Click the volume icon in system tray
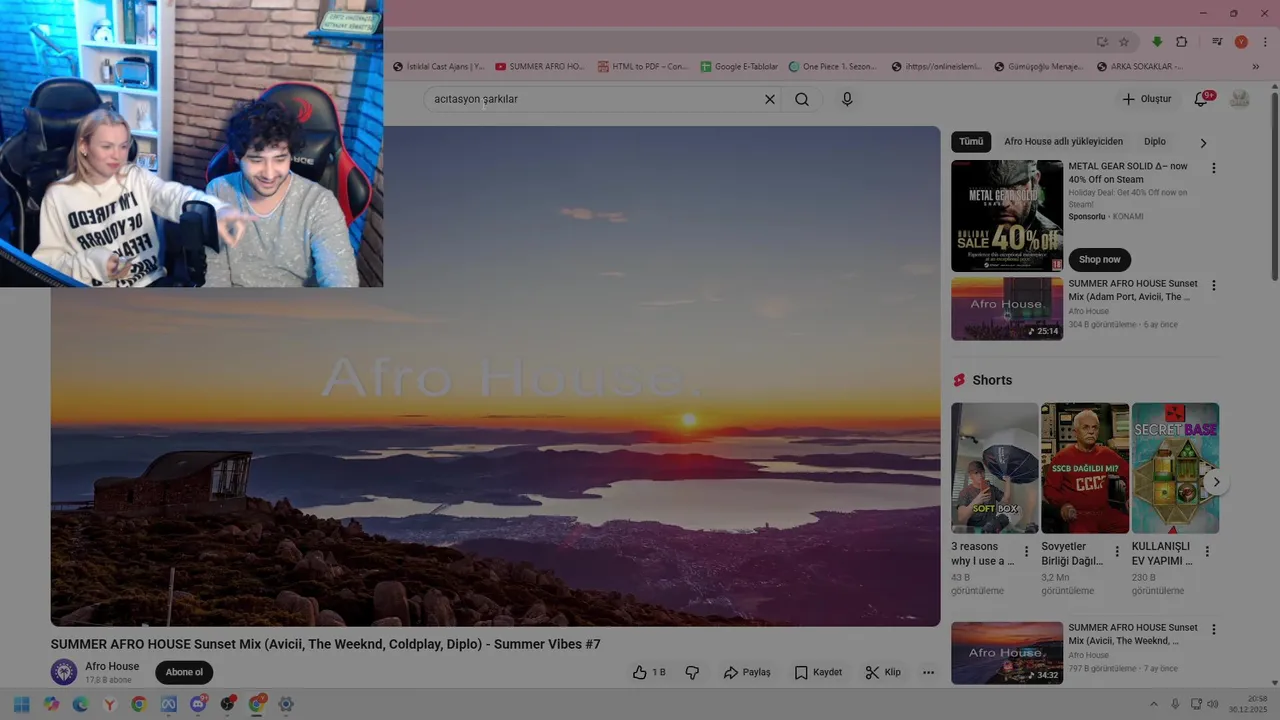Screen dimensions: 1280x720 point(1213,704)
